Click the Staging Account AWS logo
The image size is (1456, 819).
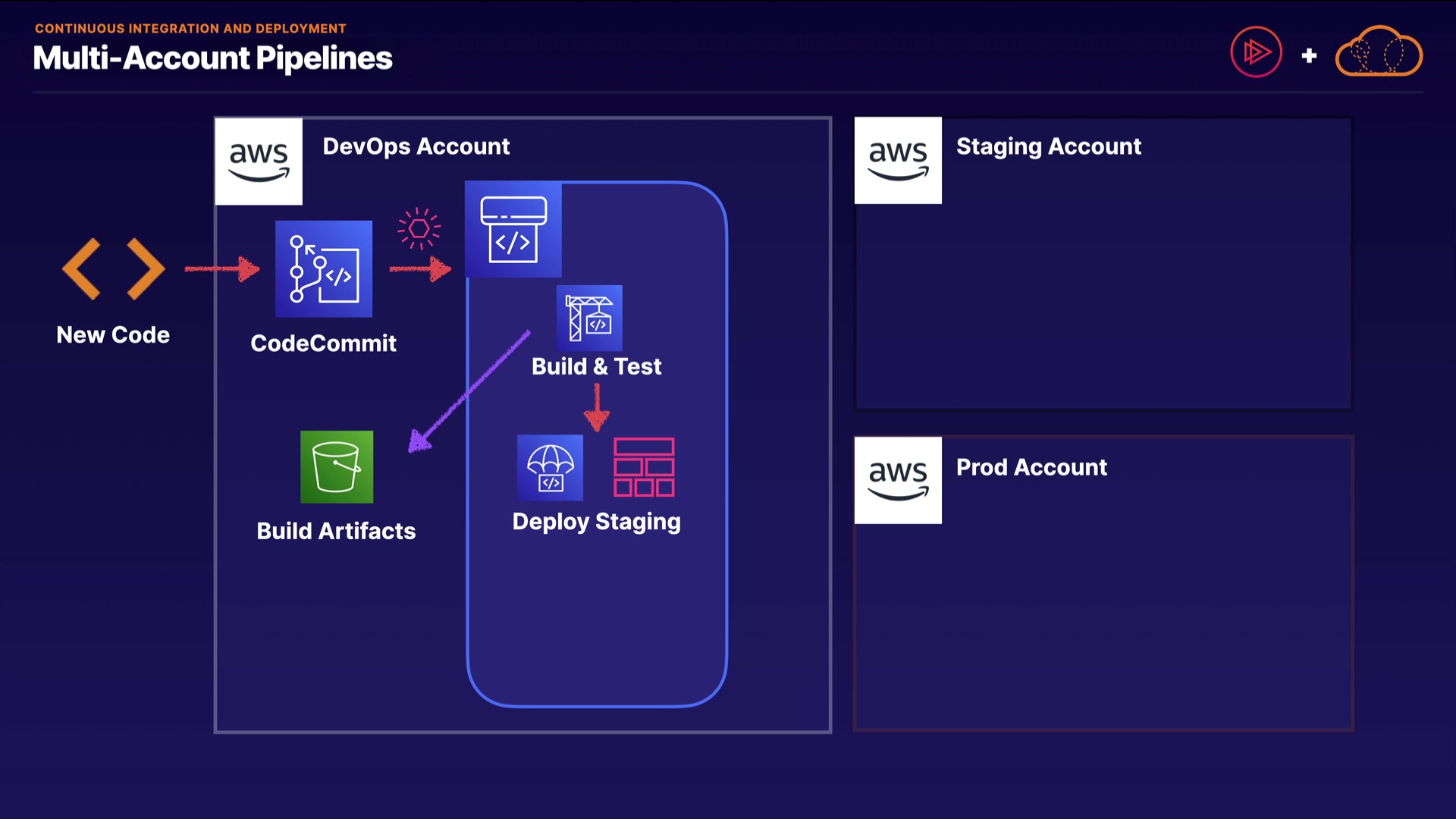click(x=898, y=161)
